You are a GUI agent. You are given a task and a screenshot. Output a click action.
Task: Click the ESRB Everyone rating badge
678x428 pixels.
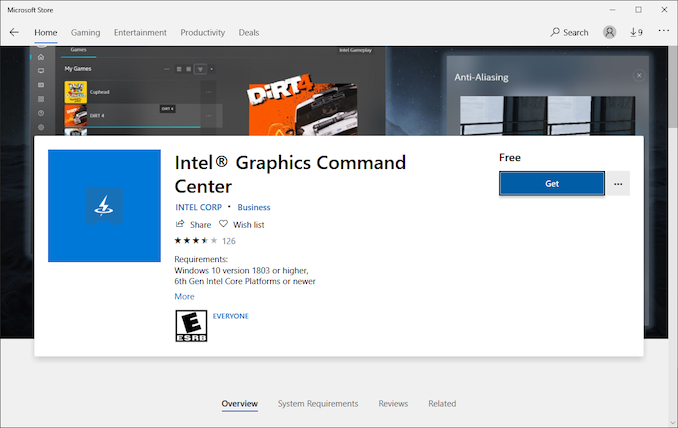191,326
